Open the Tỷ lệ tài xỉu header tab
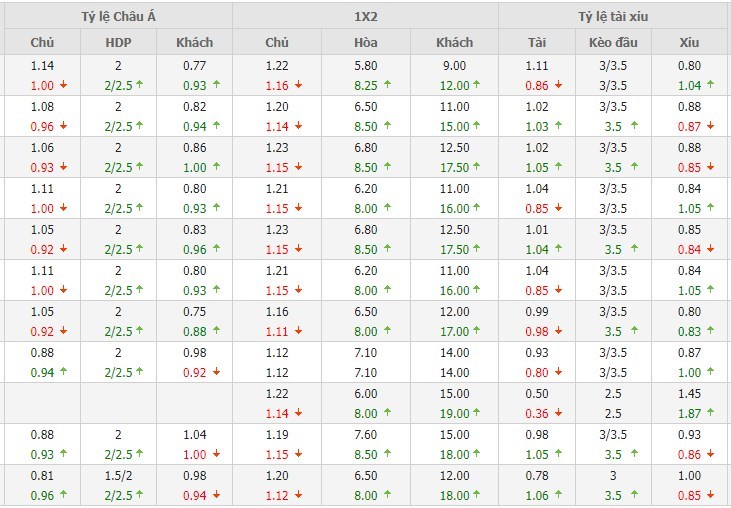Screen dimensions: 731x508 614,16
